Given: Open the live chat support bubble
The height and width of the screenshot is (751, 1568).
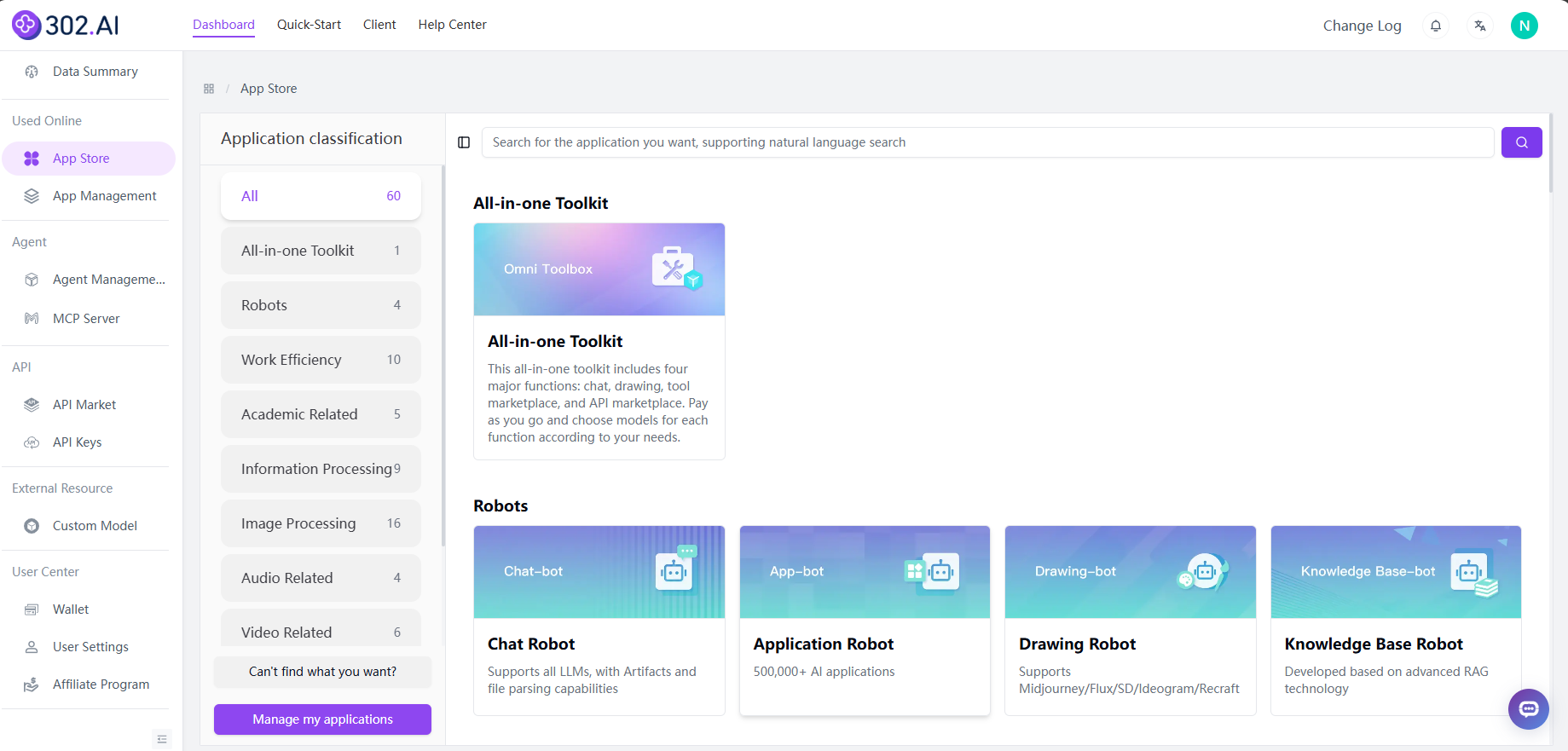Looking at the screenshot, I should pos(1529,708).
